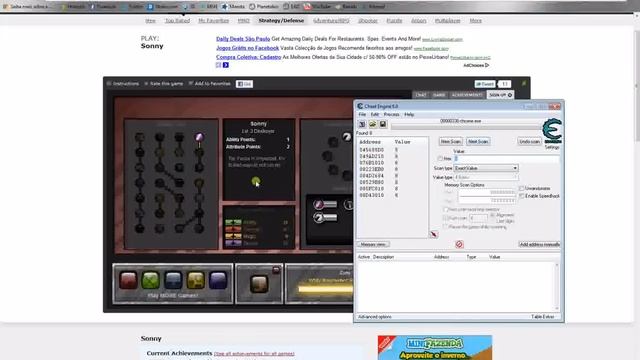Toggle the Enable Speedhack checkbox
The width and height of the screenshot is (640, 360).
pos(522,196)
